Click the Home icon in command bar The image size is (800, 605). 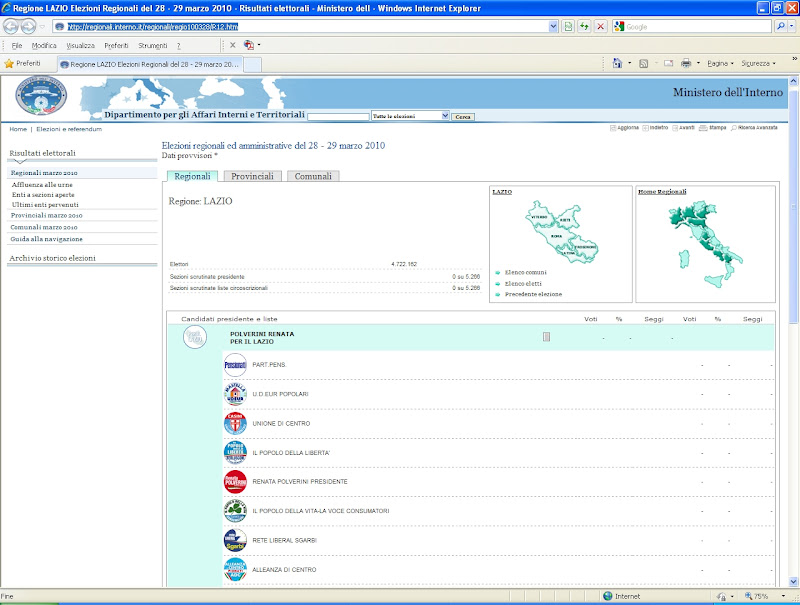pos(618,63)
